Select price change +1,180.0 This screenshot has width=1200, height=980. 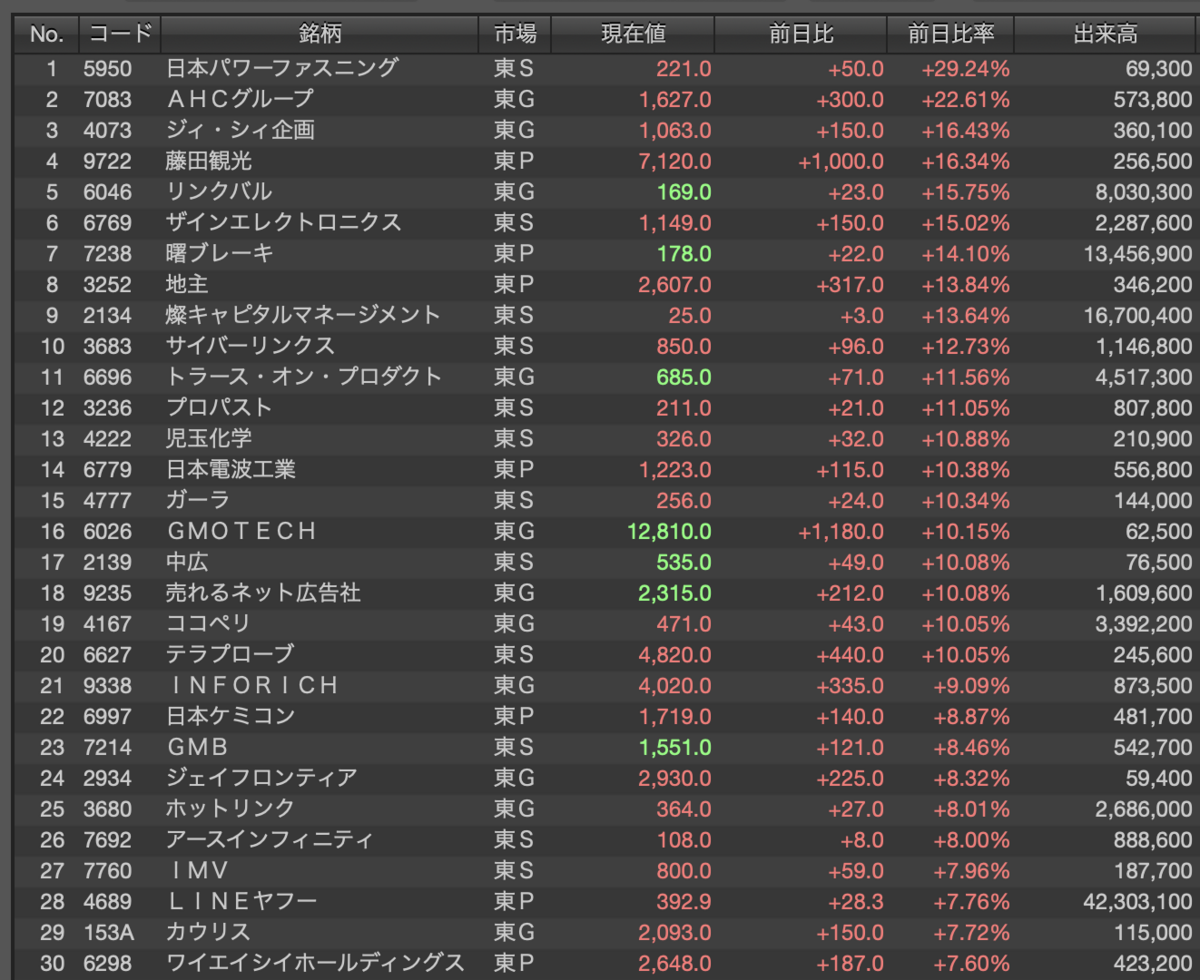coord(841,531)
